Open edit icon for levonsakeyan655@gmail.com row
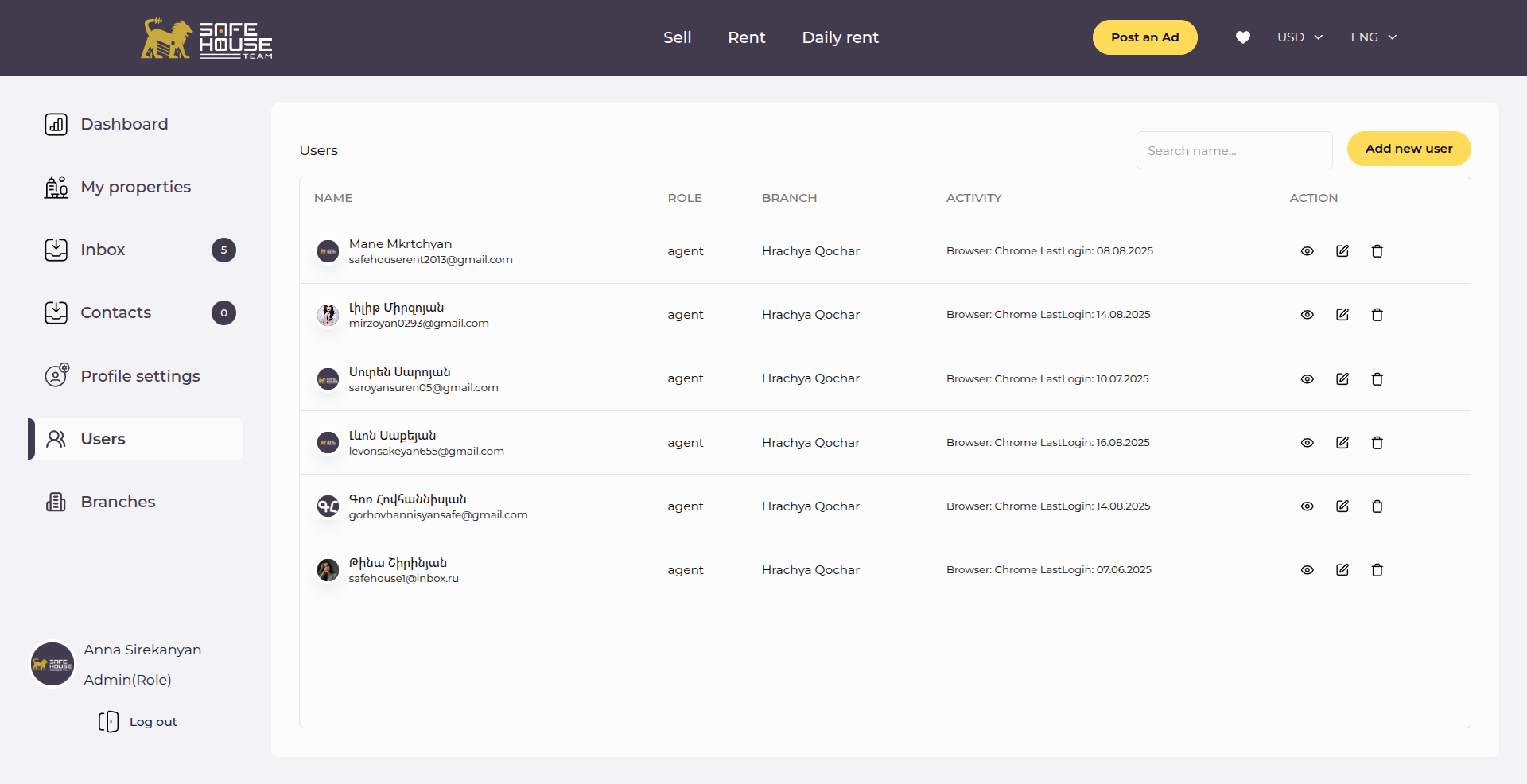The image size is (1527, 784). [1342, 443]
